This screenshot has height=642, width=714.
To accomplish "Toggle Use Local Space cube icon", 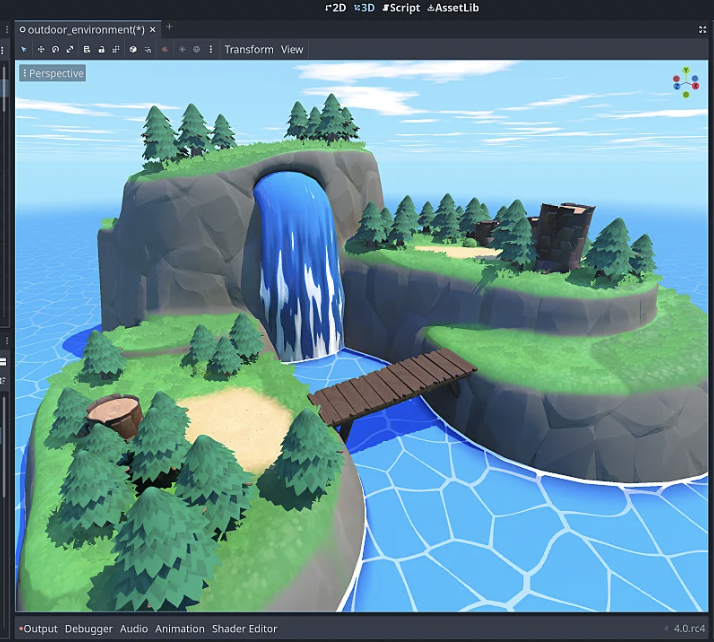I will click(133, 49).
